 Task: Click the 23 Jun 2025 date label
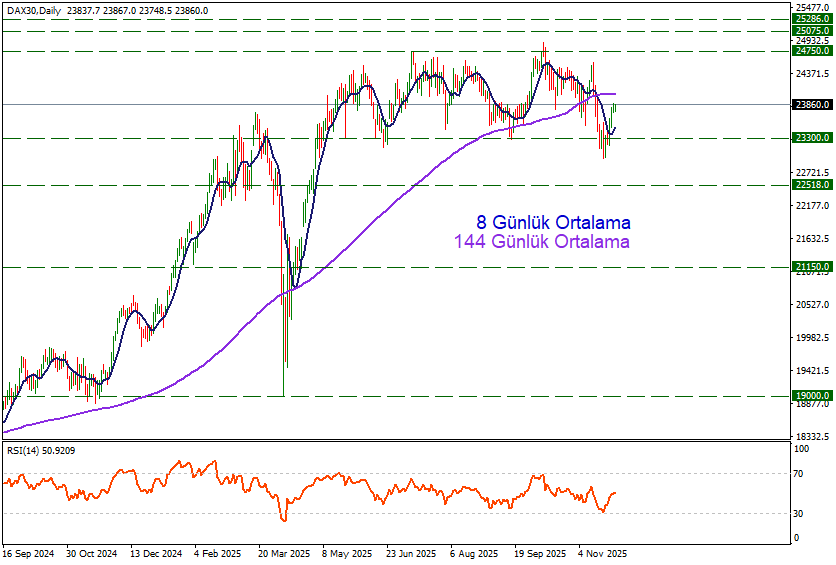[x=411, y=553]
